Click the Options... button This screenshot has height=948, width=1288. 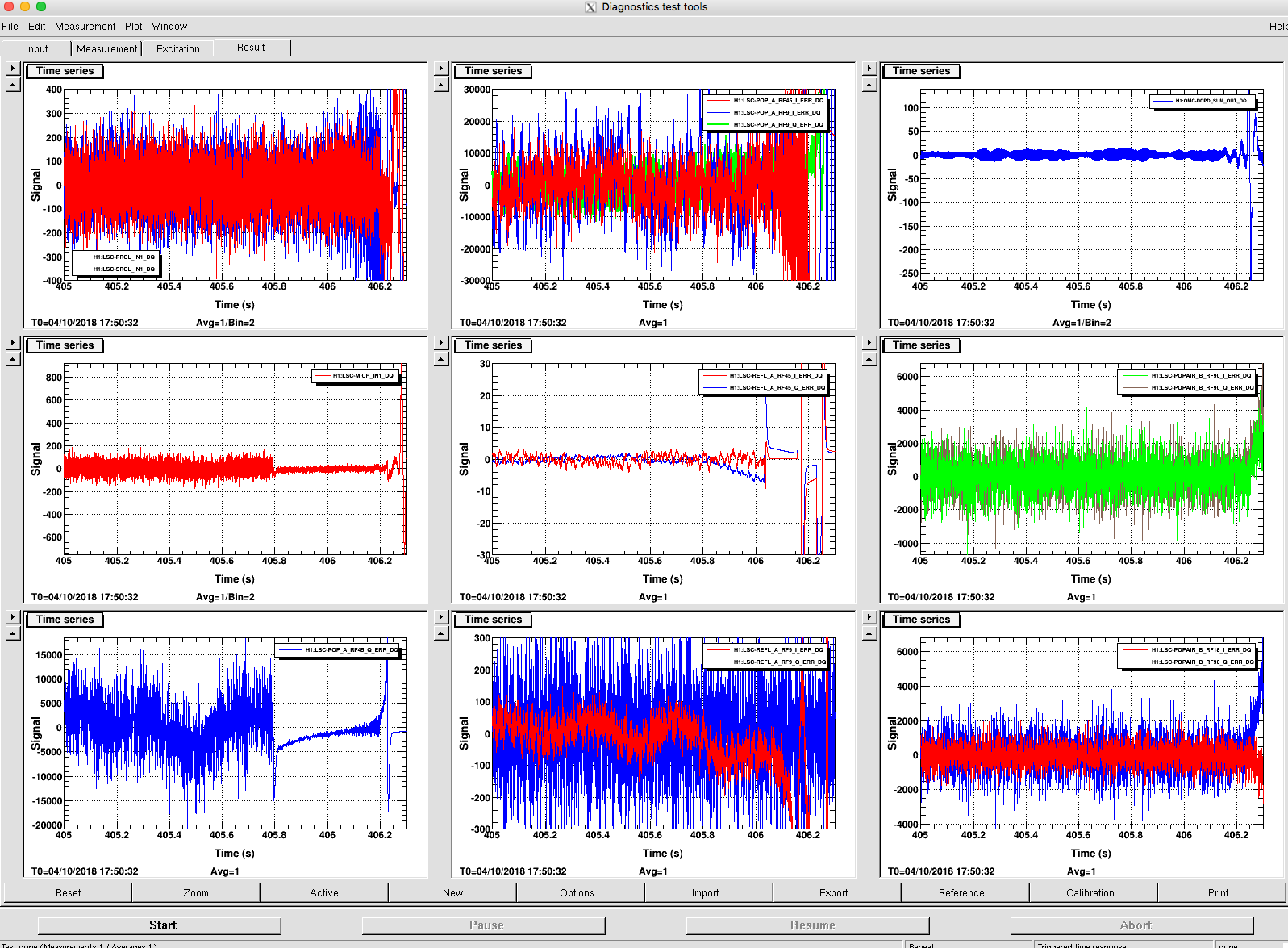[x=581, y=892]
